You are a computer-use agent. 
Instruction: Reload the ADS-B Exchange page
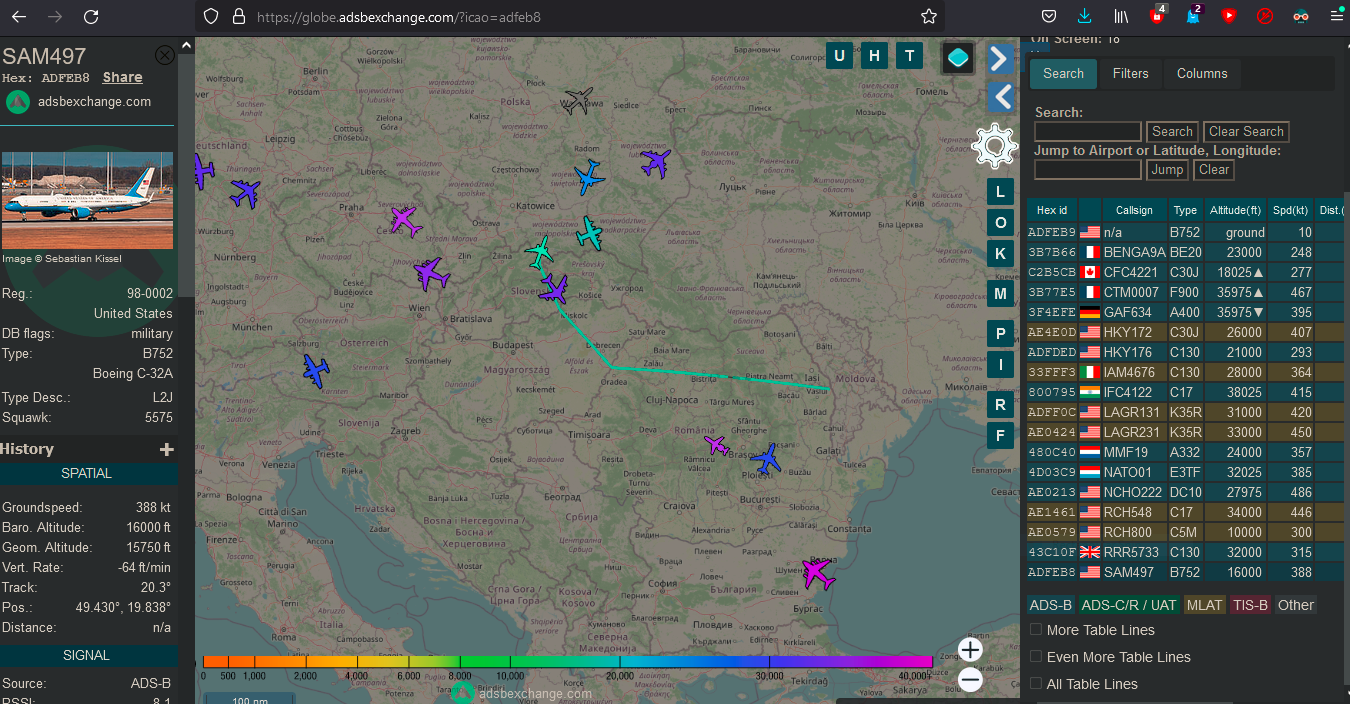coord(91,16)
